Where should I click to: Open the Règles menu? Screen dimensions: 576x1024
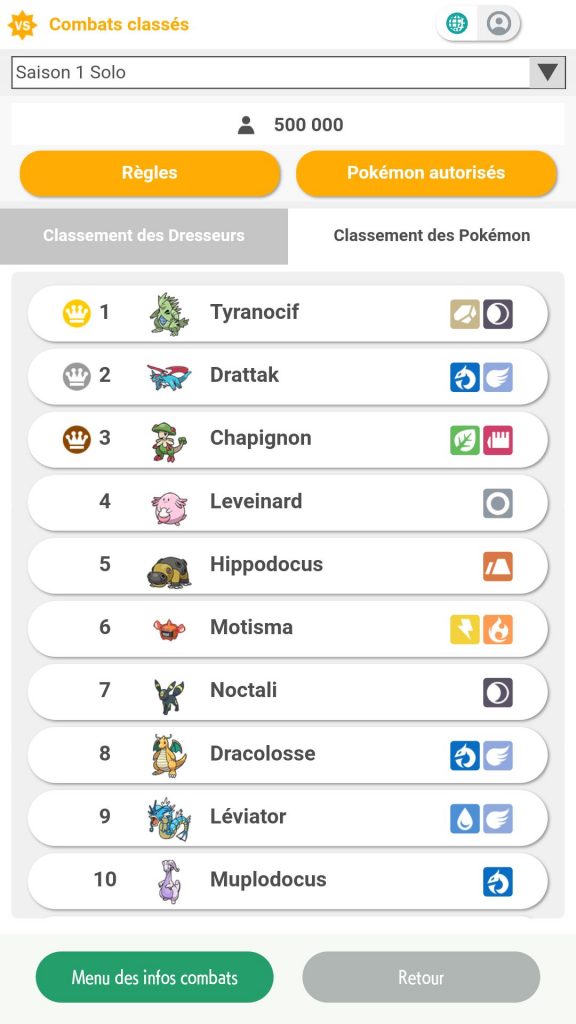pos(150,173)
